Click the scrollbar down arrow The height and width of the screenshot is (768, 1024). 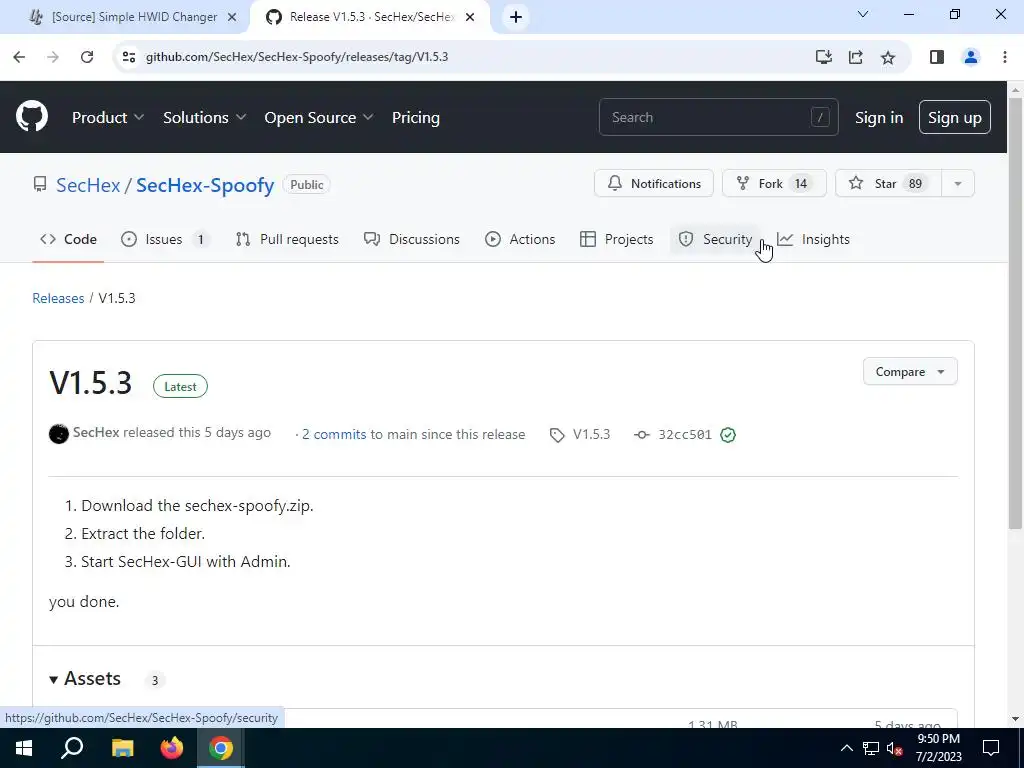(x=1015, y=719)
